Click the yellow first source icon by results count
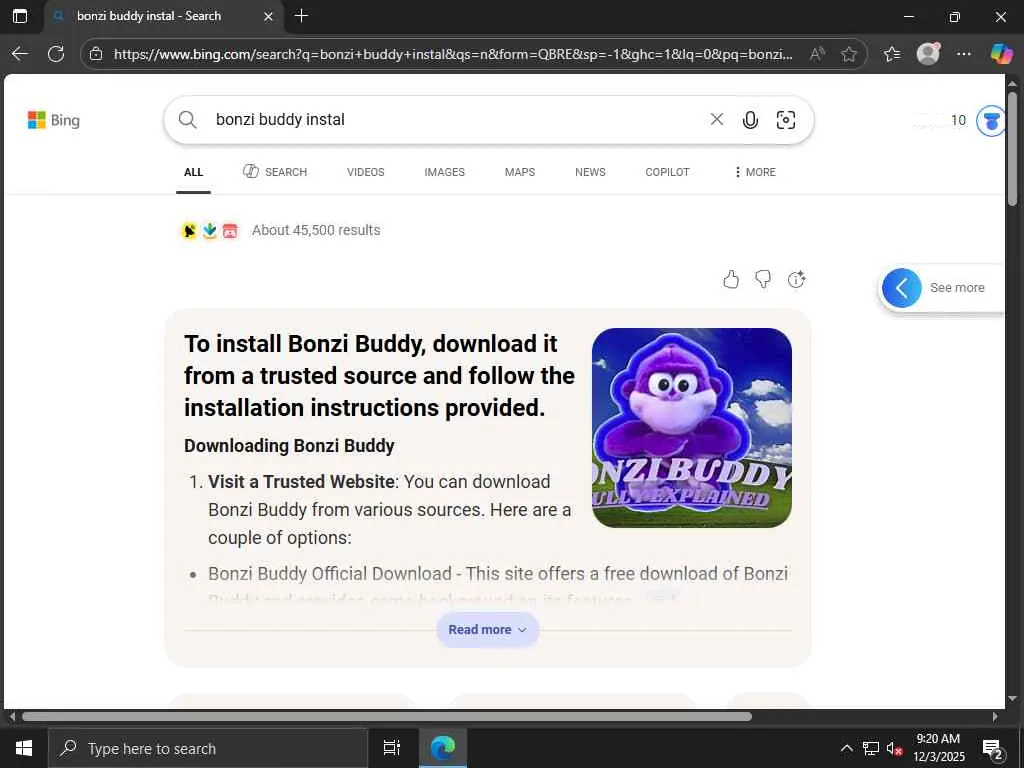1024x768 pixels. 189,231
